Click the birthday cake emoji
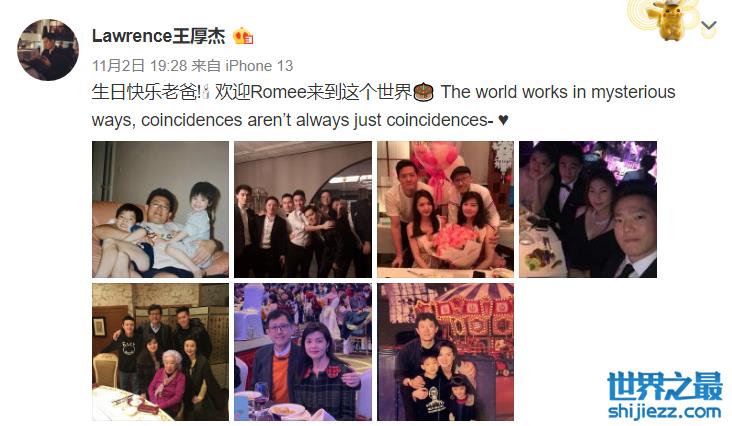This screenshot has width=732, height=426. click(424, 92)
